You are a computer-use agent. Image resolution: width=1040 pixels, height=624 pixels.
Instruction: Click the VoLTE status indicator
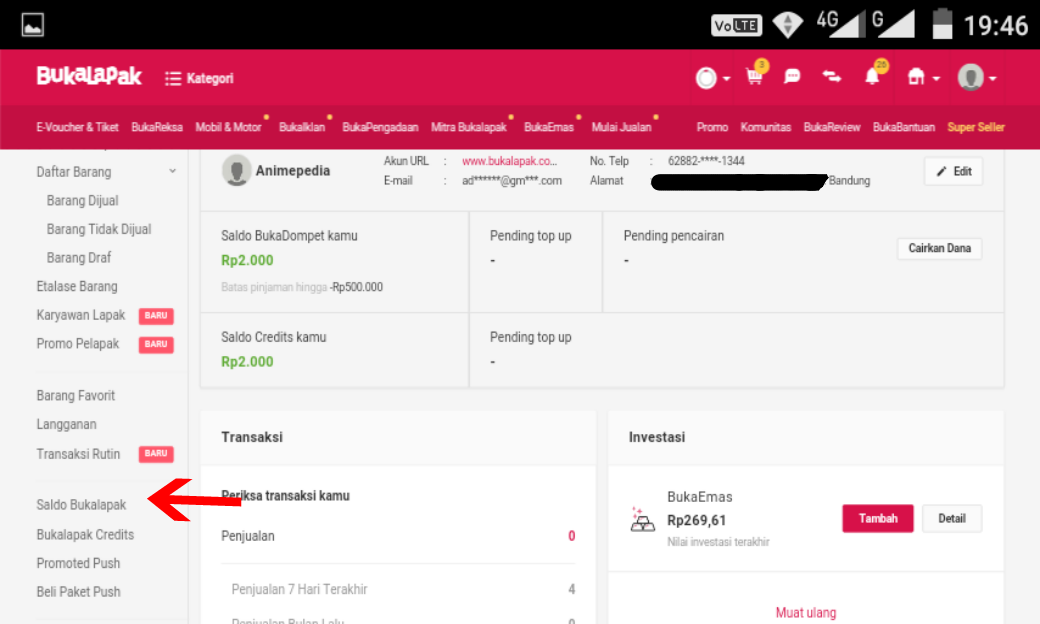(736, 25)
